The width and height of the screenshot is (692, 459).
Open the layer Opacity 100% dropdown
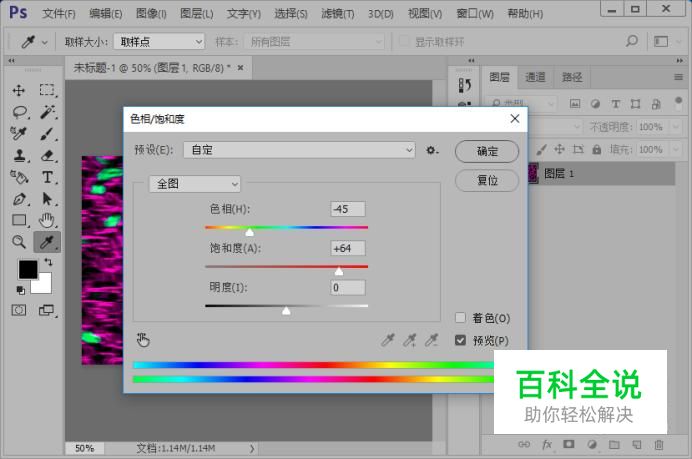676,127
